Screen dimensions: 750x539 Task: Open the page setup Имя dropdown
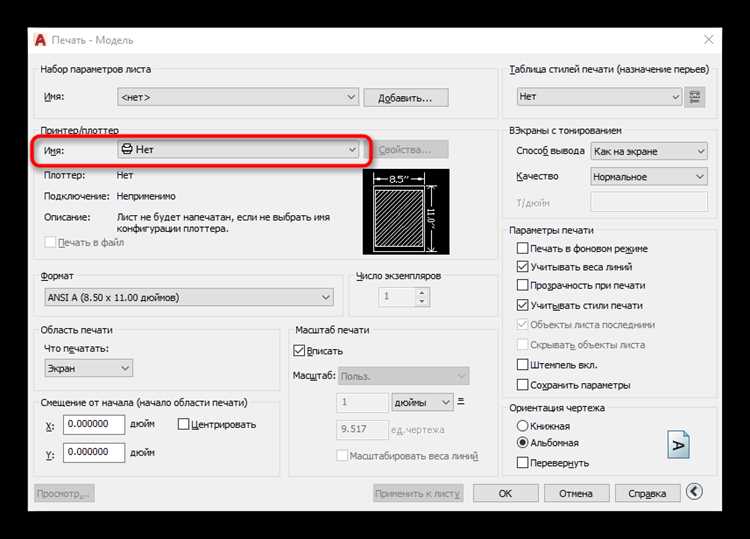[238, 97]
